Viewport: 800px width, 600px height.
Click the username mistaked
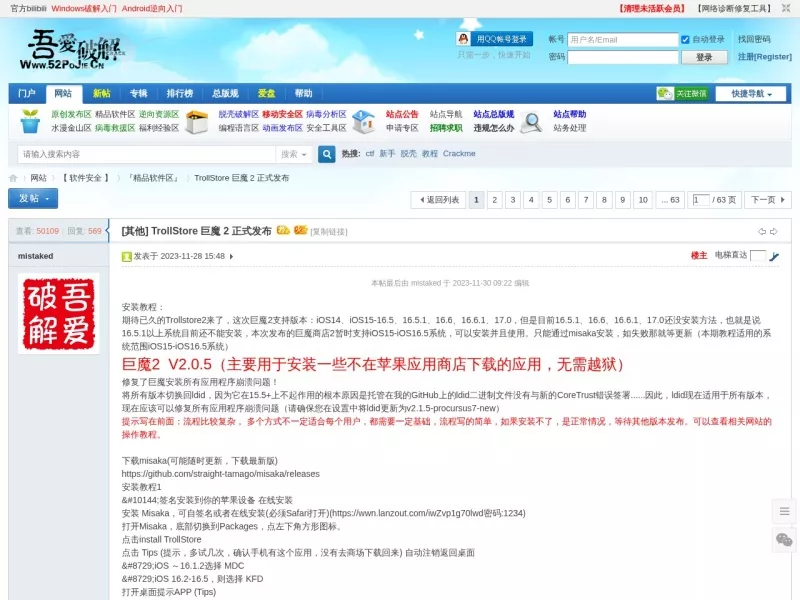tap(35, 256)
